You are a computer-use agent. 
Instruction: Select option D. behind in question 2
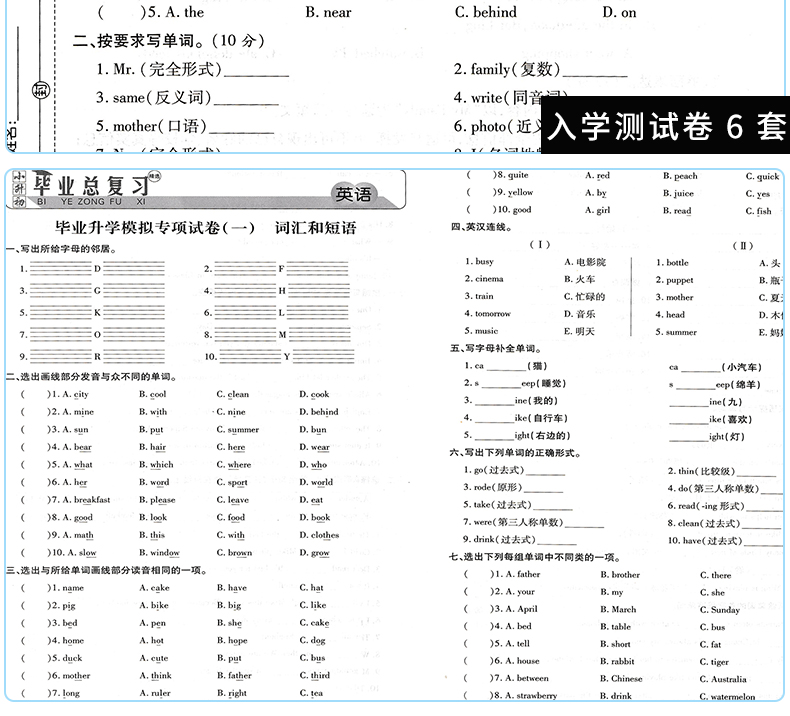(318, 412)
